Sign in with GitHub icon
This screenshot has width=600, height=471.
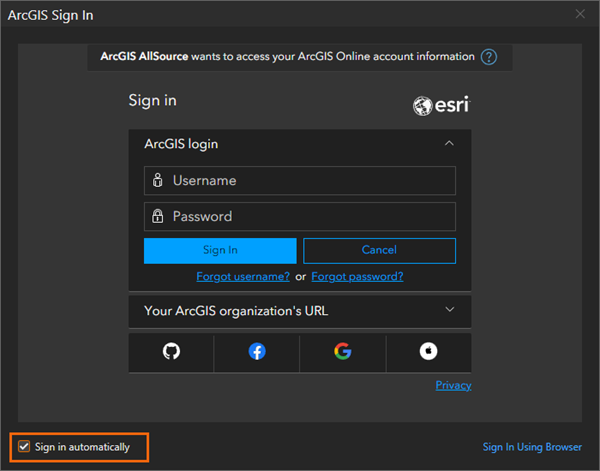click(x=171, y=351)
